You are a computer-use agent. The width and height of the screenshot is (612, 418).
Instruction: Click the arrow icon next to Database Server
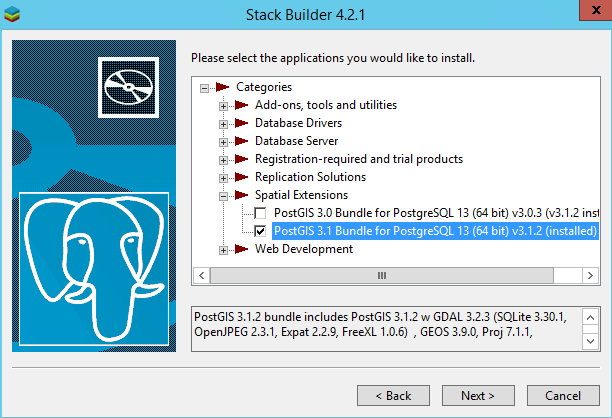pos(242,141)
